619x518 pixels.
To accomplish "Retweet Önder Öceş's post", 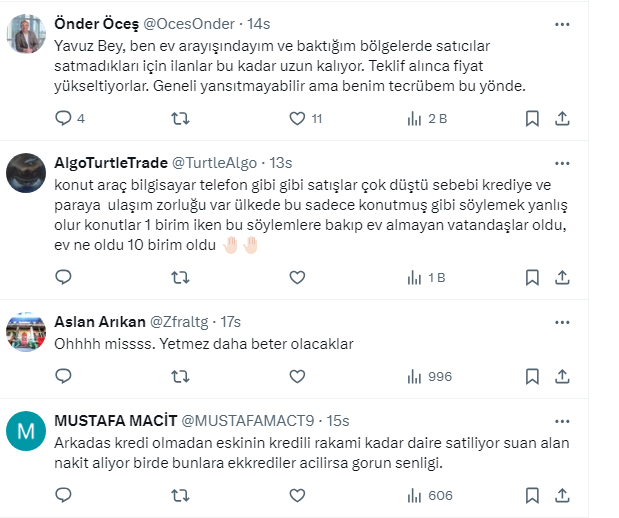I will (x=179, y=119).
